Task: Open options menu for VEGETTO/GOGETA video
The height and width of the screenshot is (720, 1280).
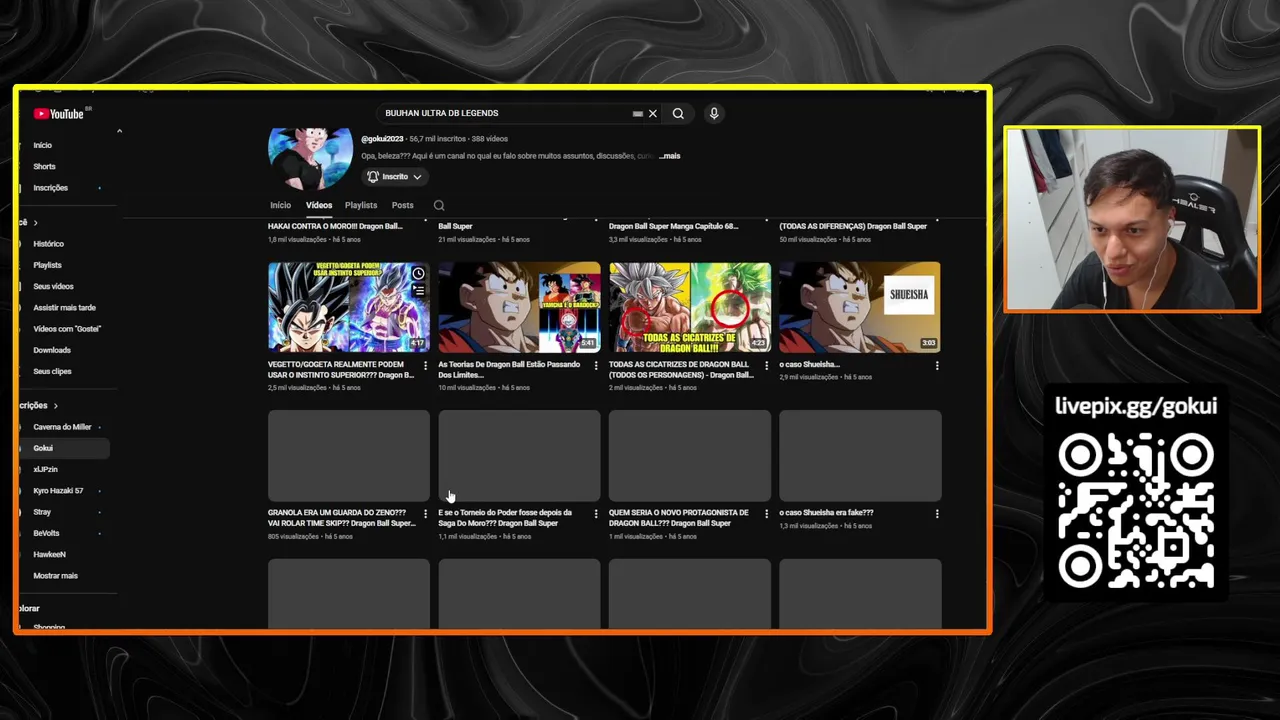Action: [x=426, y=366]
